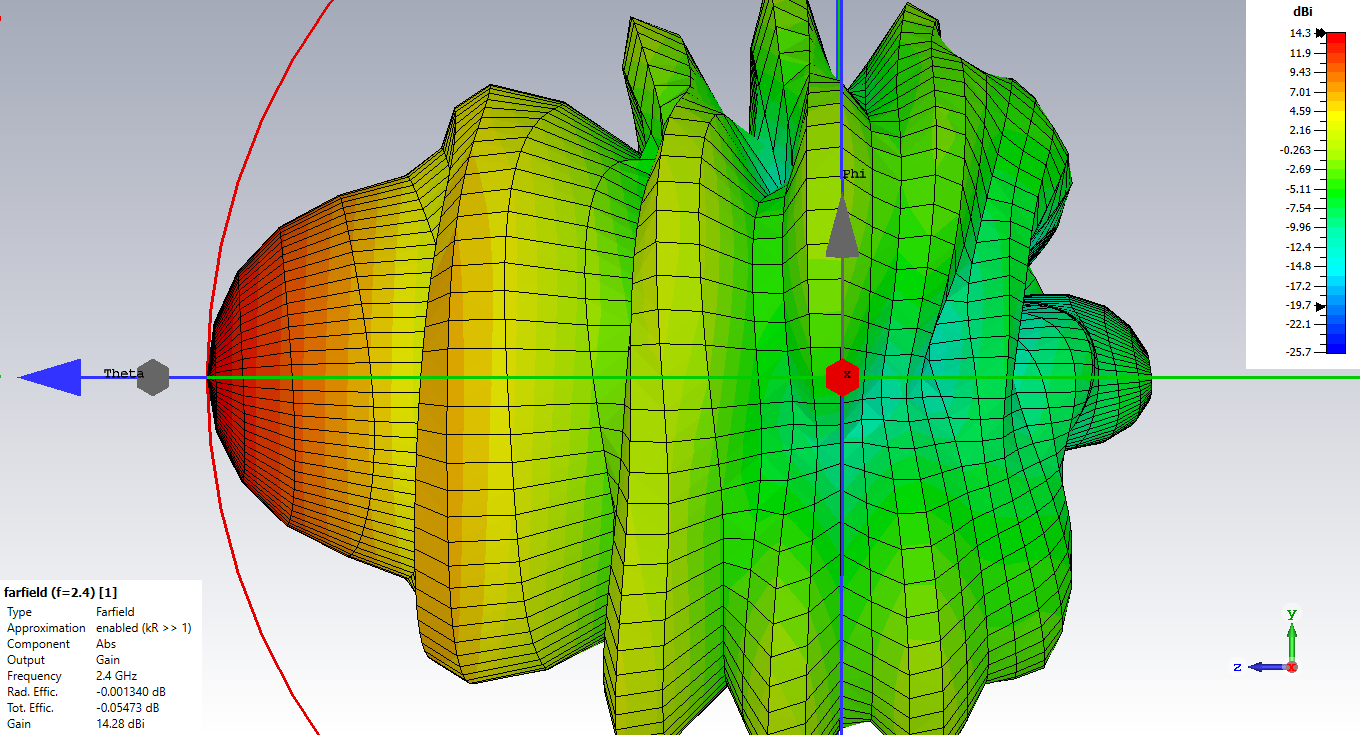Grab the 14.3 maximum marker on color scale
Image resolution: width=1360 pixels, height=735 pixels.
point(1321,33)
